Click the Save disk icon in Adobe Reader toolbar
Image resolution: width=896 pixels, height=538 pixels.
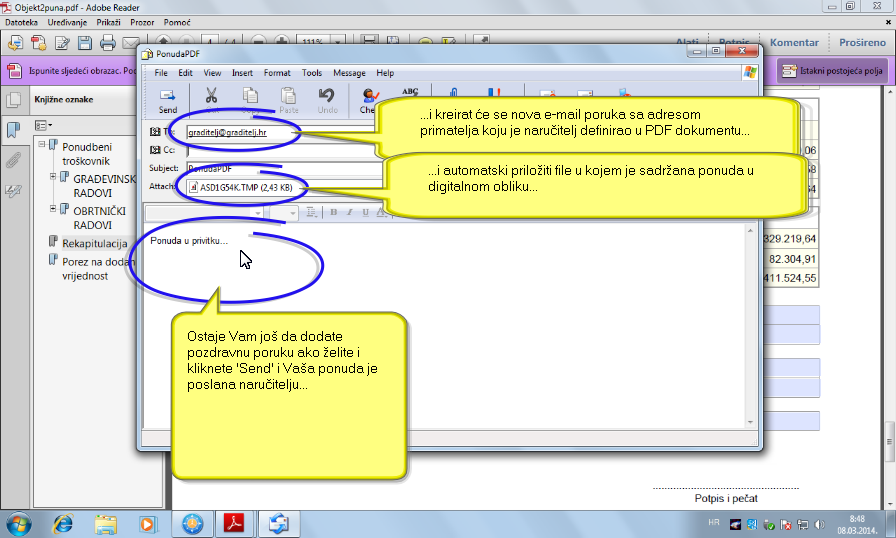(x=85, y=43)
